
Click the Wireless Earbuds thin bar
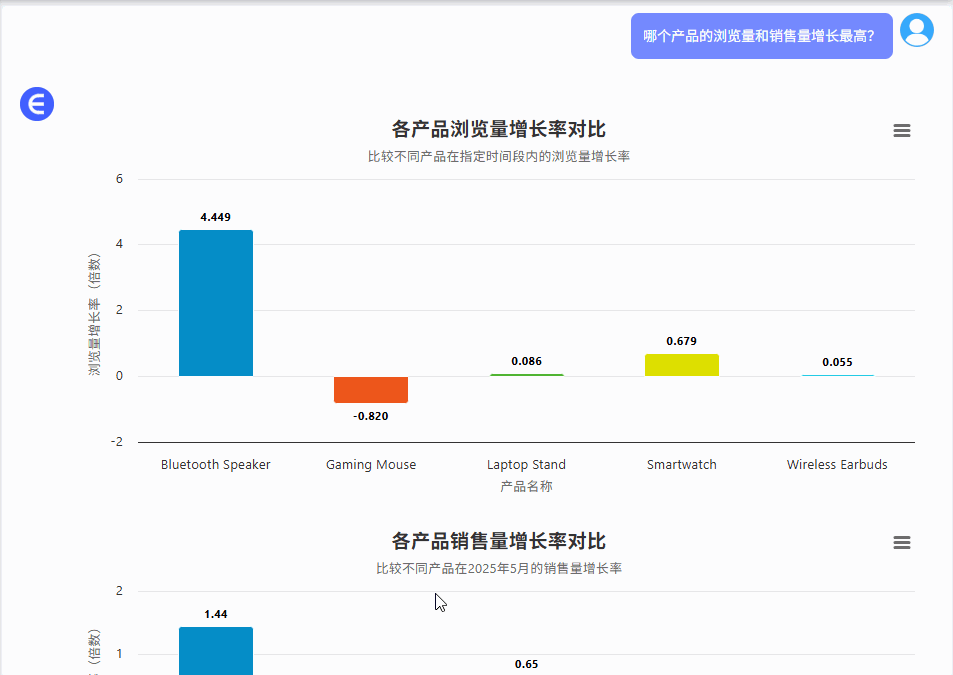pos(837,375)
